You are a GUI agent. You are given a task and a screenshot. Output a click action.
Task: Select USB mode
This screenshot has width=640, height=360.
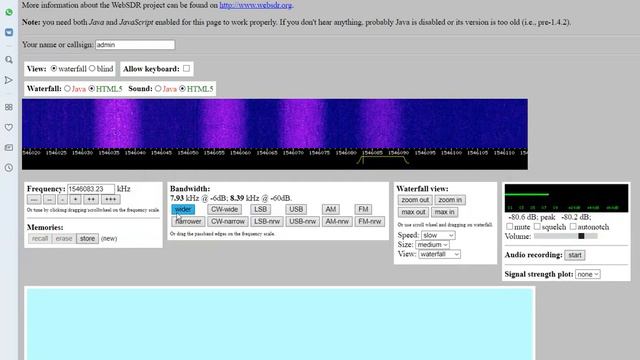(x=296, y=209)
